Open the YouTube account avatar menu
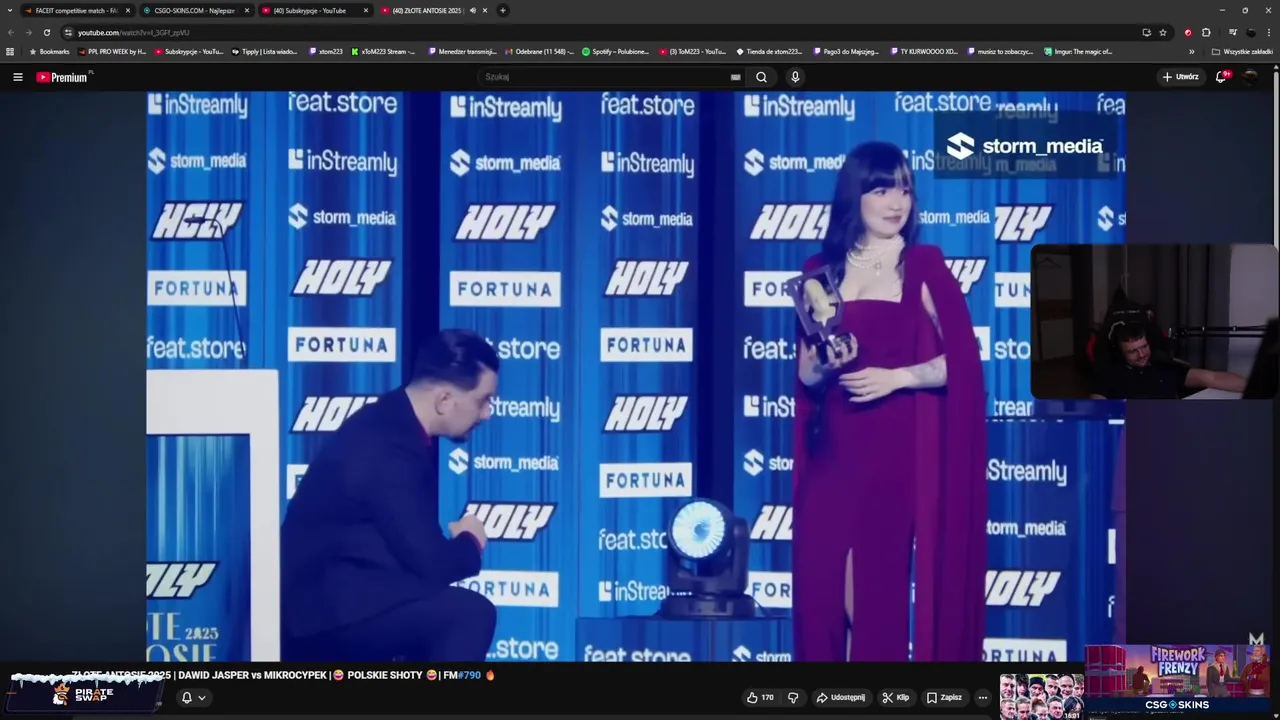 (x=1250, y=77)
